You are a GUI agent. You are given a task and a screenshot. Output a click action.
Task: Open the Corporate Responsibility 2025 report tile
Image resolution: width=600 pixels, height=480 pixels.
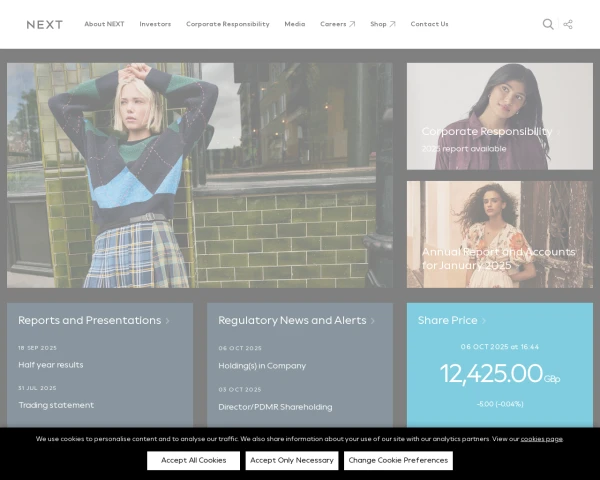coord(500,116)
